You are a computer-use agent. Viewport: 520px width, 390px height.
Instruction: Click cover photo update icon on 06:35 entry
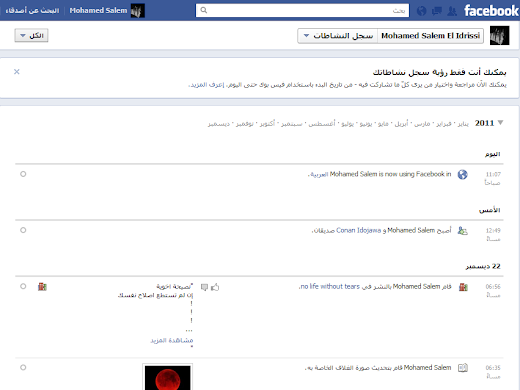[x=463, y=368]
